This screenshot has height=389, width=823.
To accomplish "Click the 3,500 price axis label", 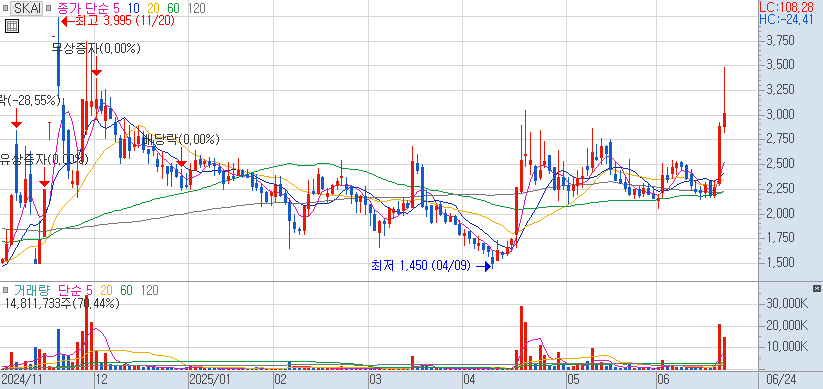I will [x=780, y=65].
